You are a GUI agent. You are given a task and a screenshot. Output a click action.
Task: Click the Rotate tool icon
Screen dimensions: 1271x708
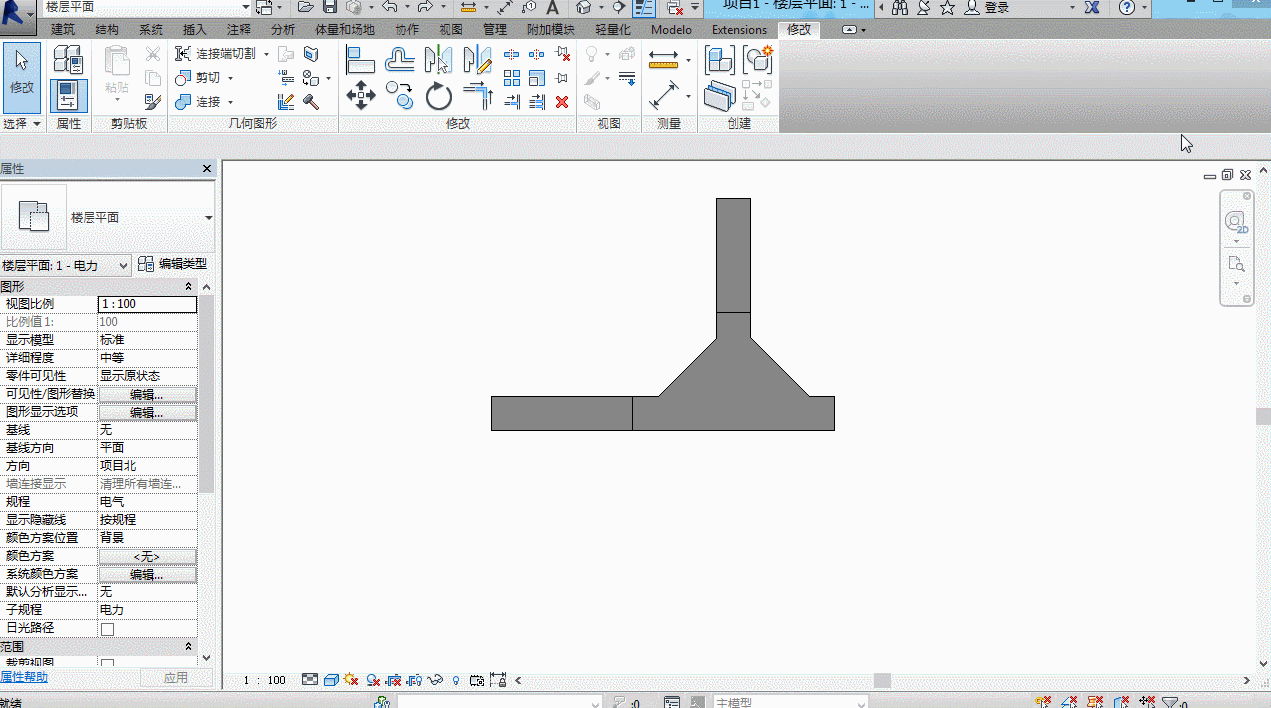point(439,96)
